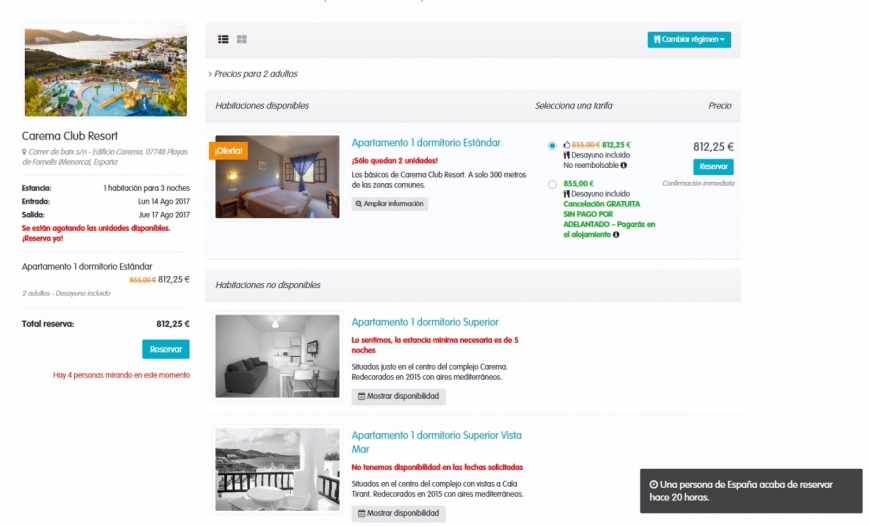Select the 855,00 € free cancellation rate

pyautogui.click(x=552, y=184)
